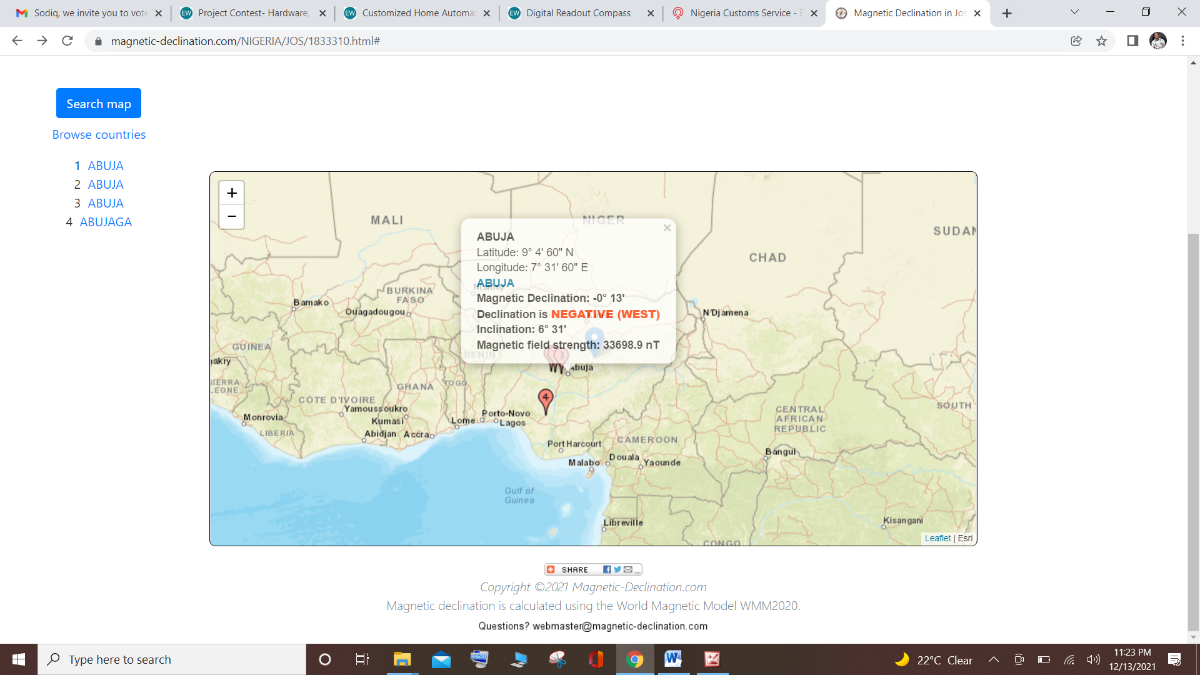Viewport: 1200px width, 675px height.
Task: Select the second ABUJA result link
Action: point(106,185)
